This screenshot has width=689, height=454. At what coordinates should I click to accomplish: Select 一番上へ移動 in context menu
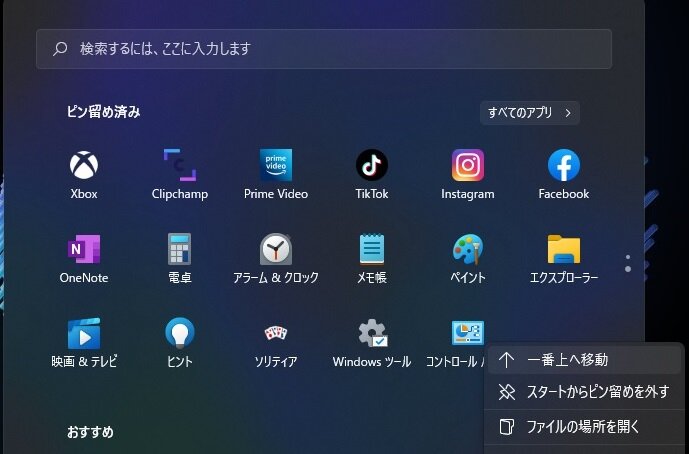tap(584, 360)
